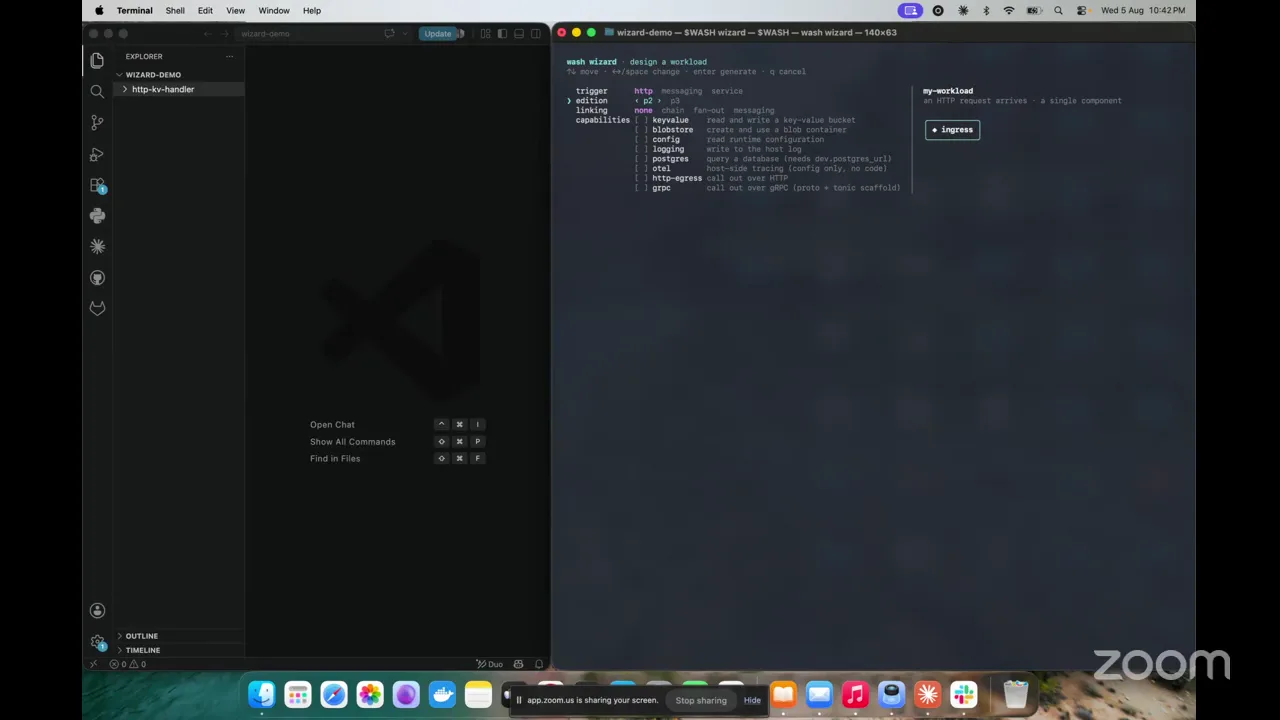Screen dimensions: 1280x720
Task: Open the chat dropdown chevron in title bar
Action: (404, 34)
